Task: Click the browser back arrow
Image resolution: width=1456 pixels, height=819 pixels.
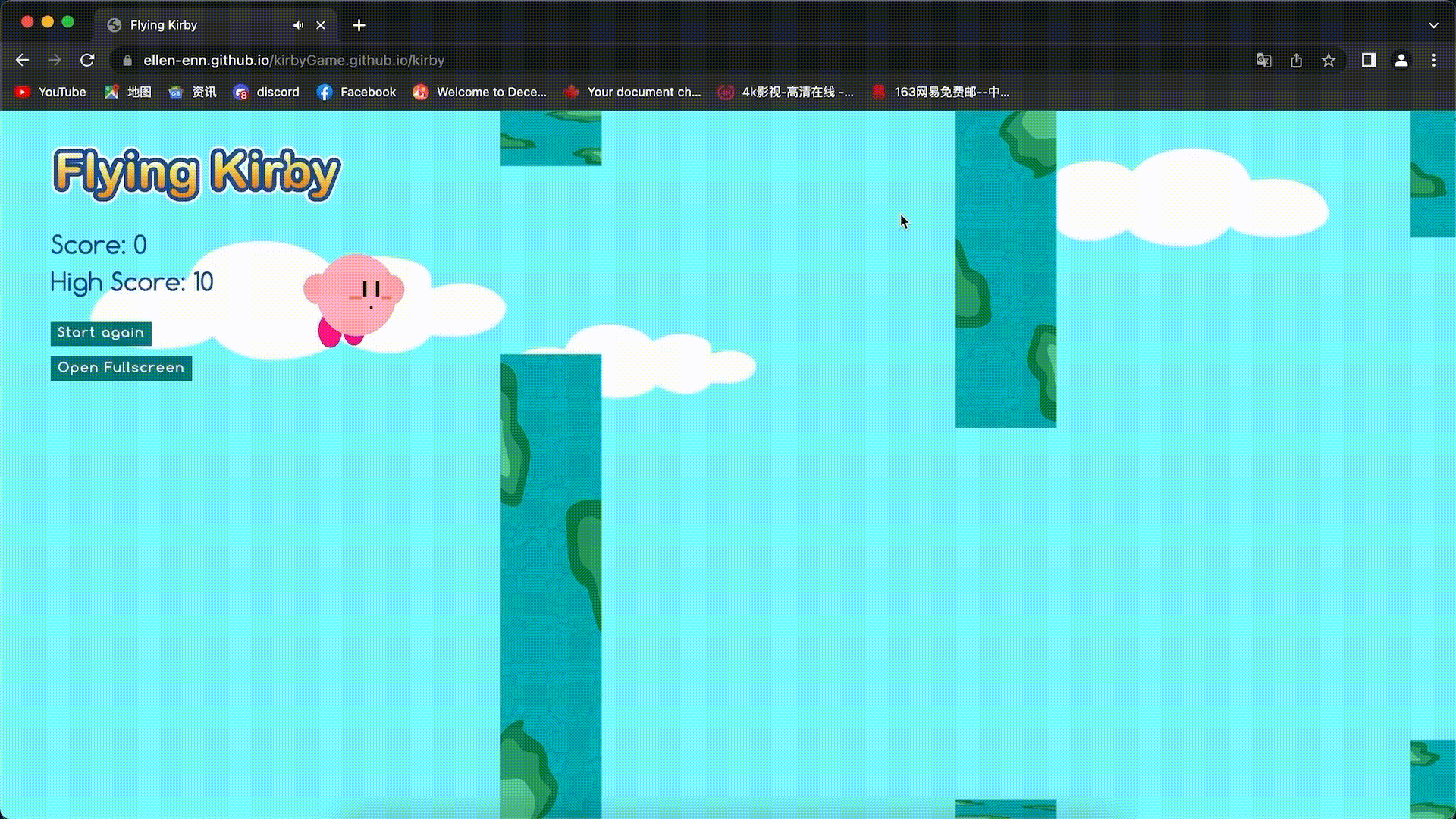Action: (x=22, y=61)
